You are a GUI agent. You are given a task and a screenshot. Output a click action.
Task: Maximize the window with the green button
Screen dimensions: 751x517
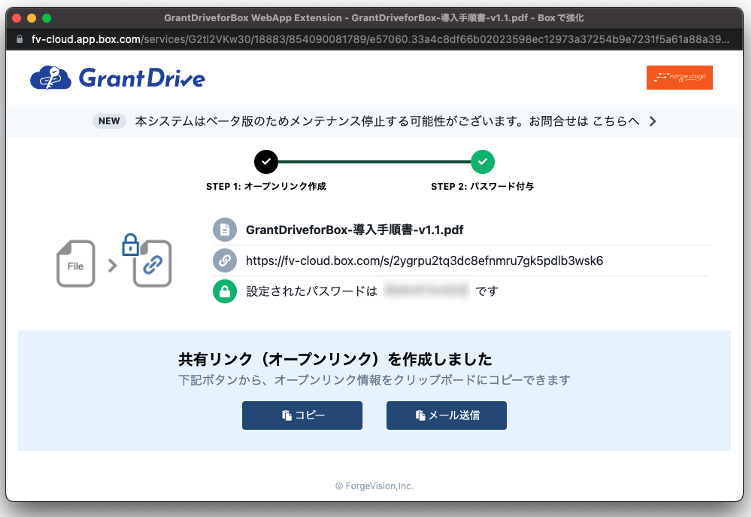pos(46,18)
